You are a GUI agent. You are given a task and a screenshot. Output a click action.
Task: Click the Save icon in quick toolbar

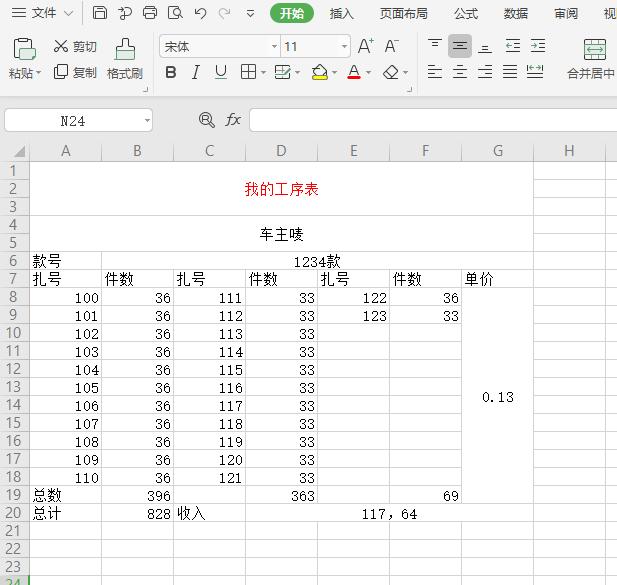click(100, 13)
